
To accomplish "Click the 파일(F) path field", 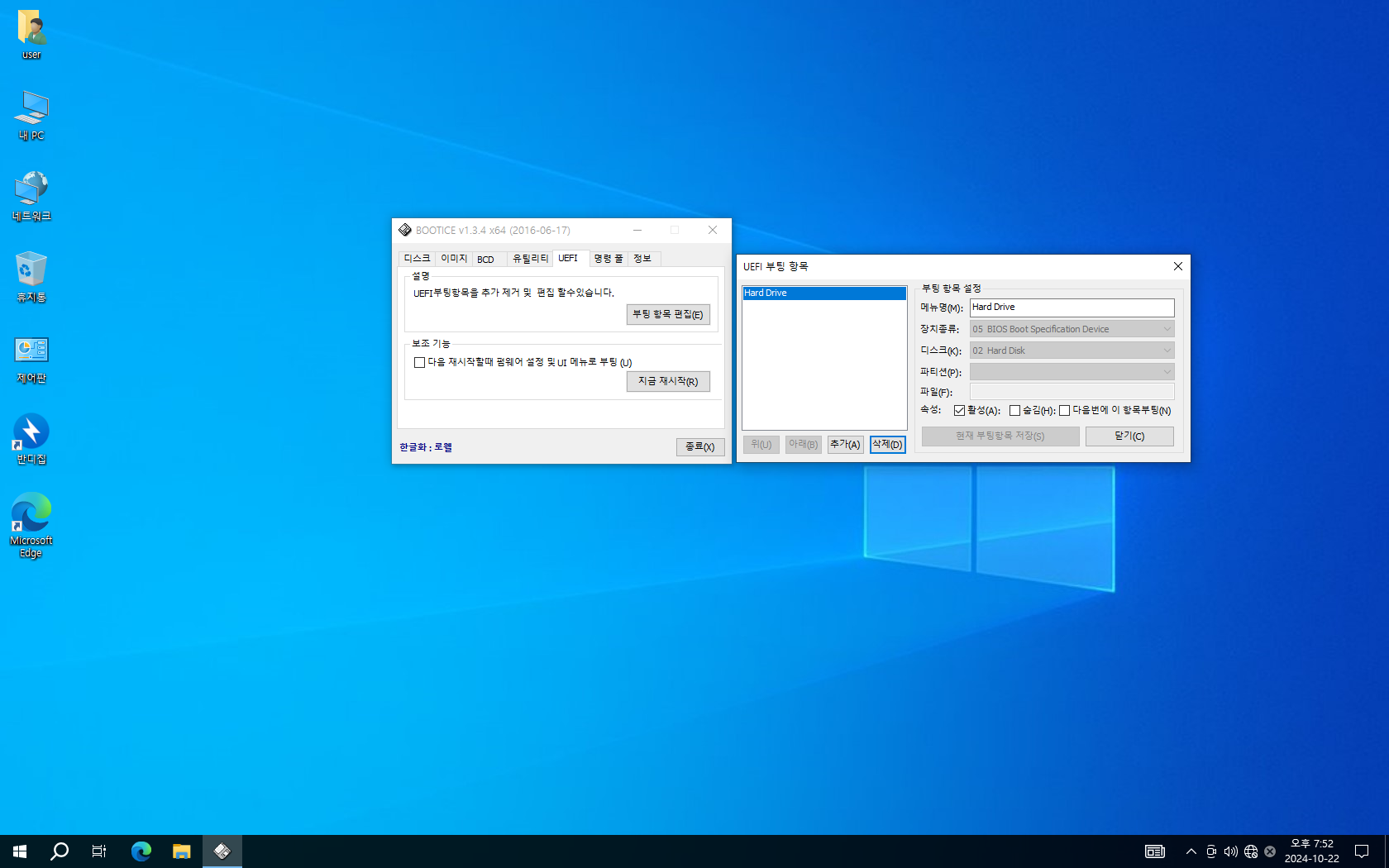I will coord(1072,392).
